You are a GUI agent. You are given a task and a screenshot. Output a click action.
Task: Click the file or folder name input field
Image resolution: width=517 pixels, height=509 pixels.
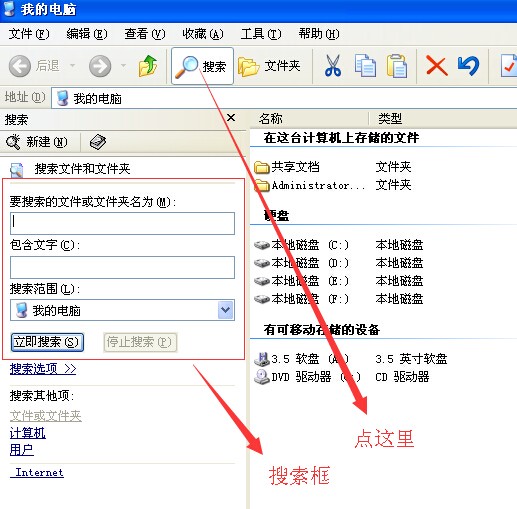[122, 223]
